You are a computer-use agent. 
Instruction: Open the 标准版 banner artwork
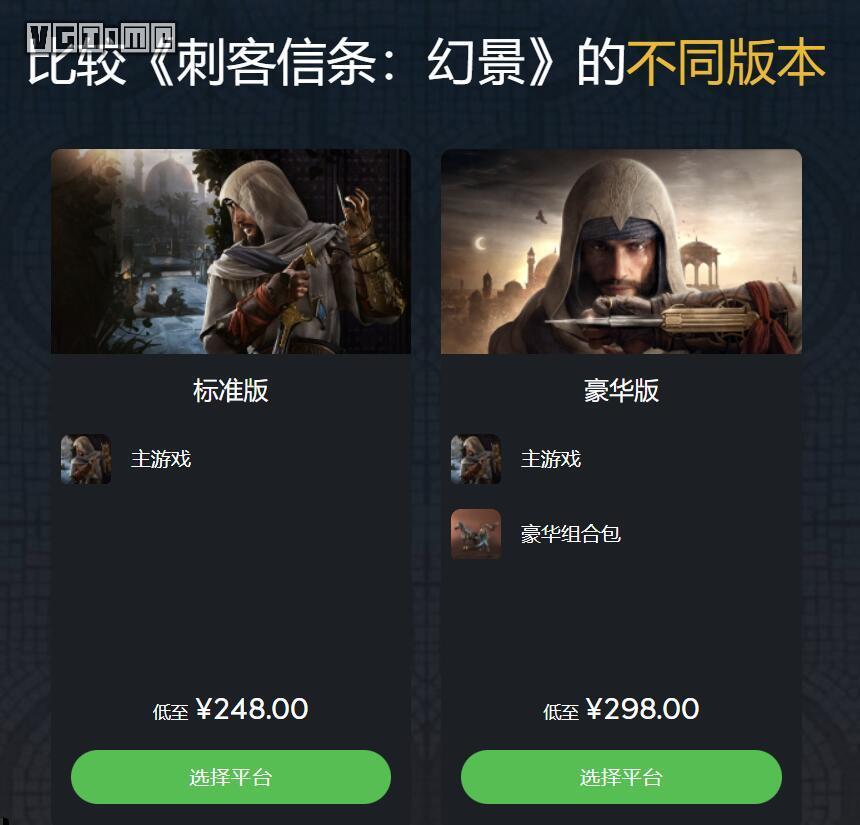(x=231, y=251)
